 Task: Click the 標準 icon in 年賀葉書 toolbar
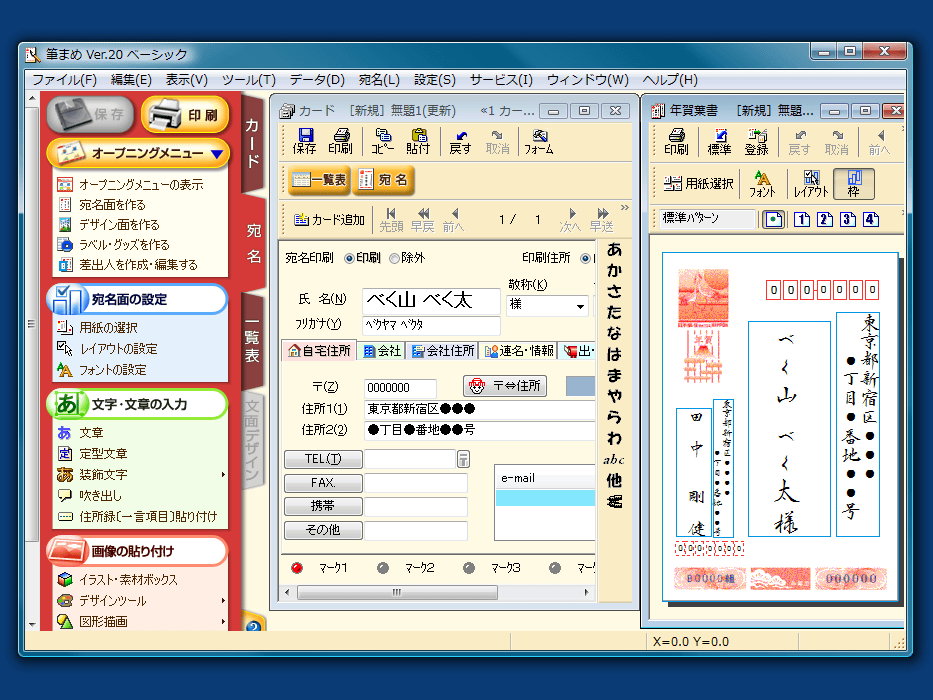pyautogui.click(x=719, y=142)
